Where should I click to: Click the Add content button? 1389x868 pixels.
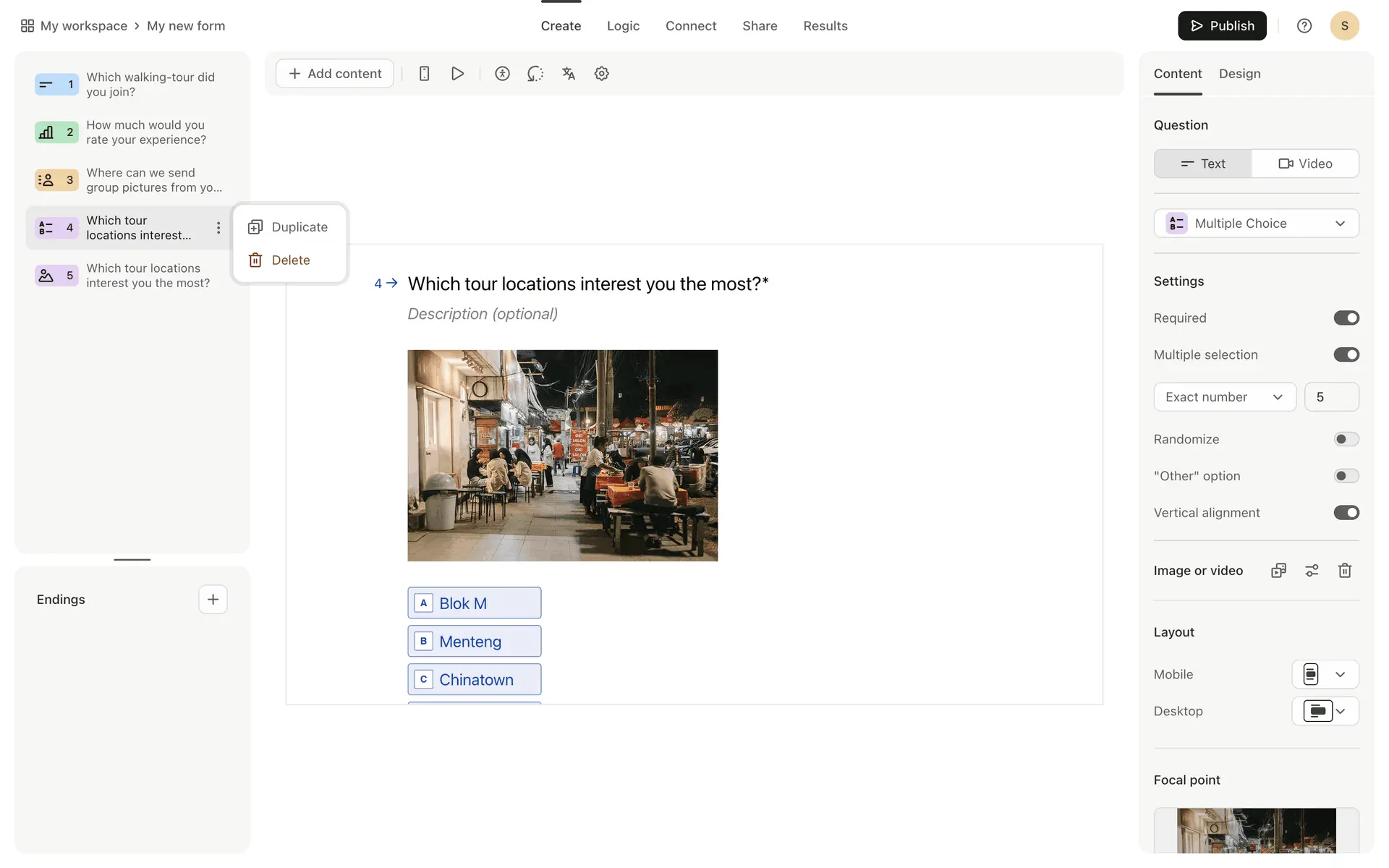click(335, 74)
